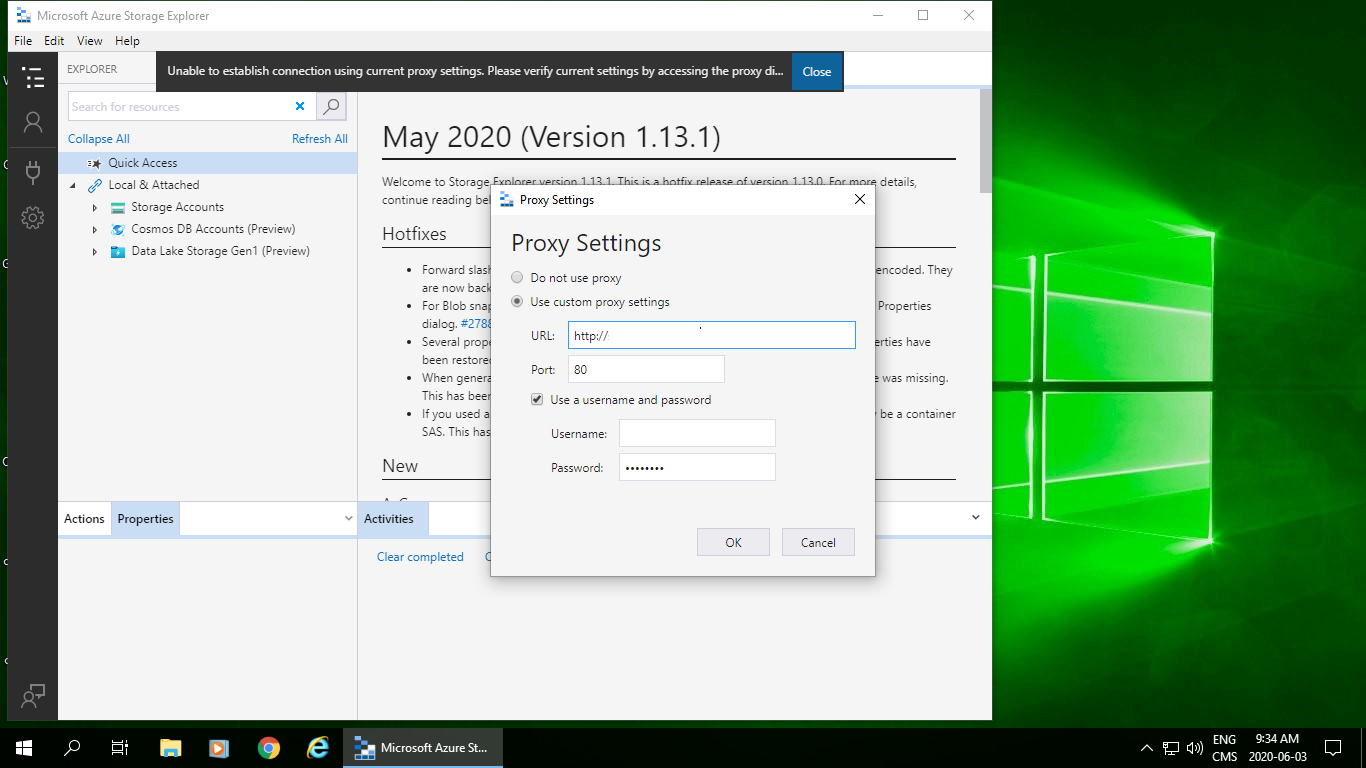Click the Clear completed link
This screenshot has height=768, width=1366.
click(x=420, y=557)
